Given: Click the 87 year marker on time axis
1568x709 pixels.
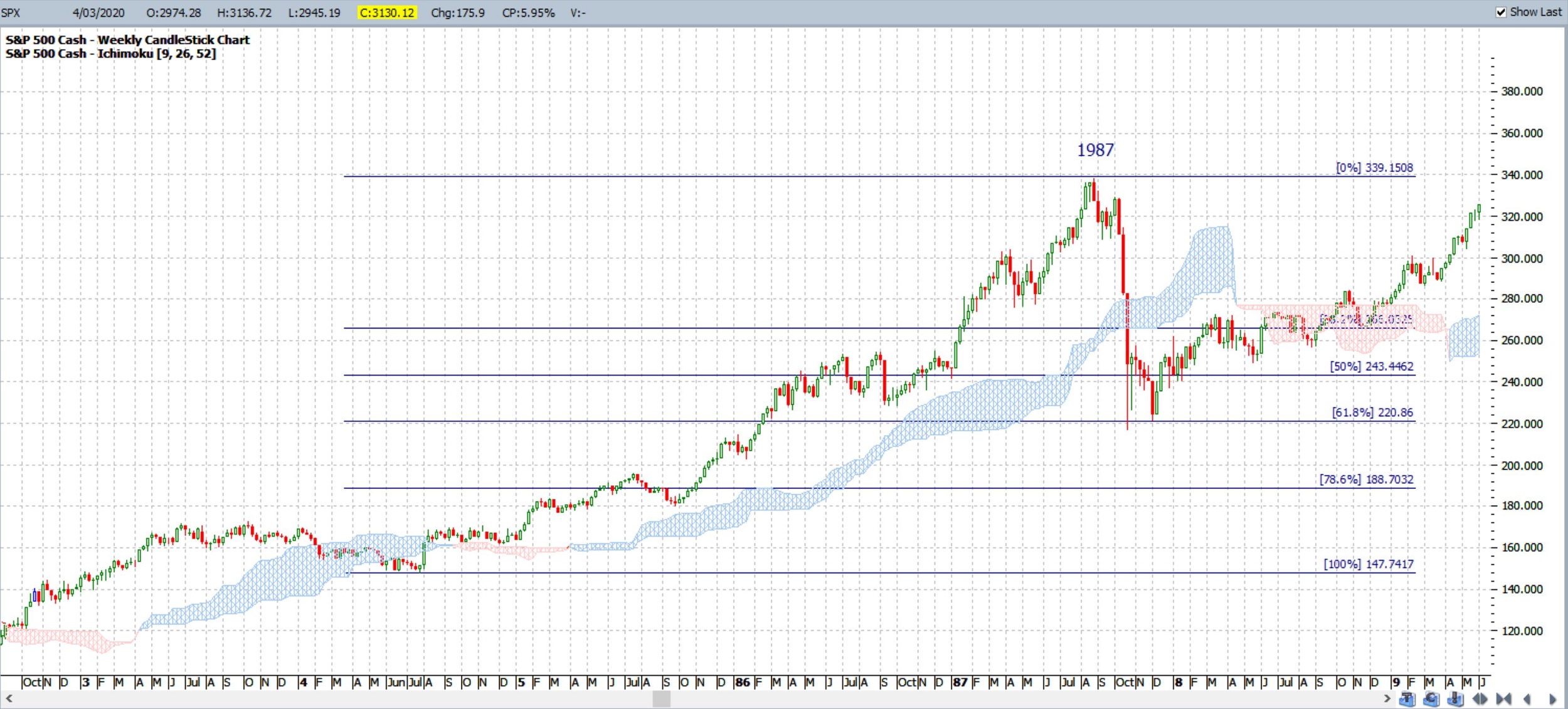Looking at the screenshot, I should point(960,682).
